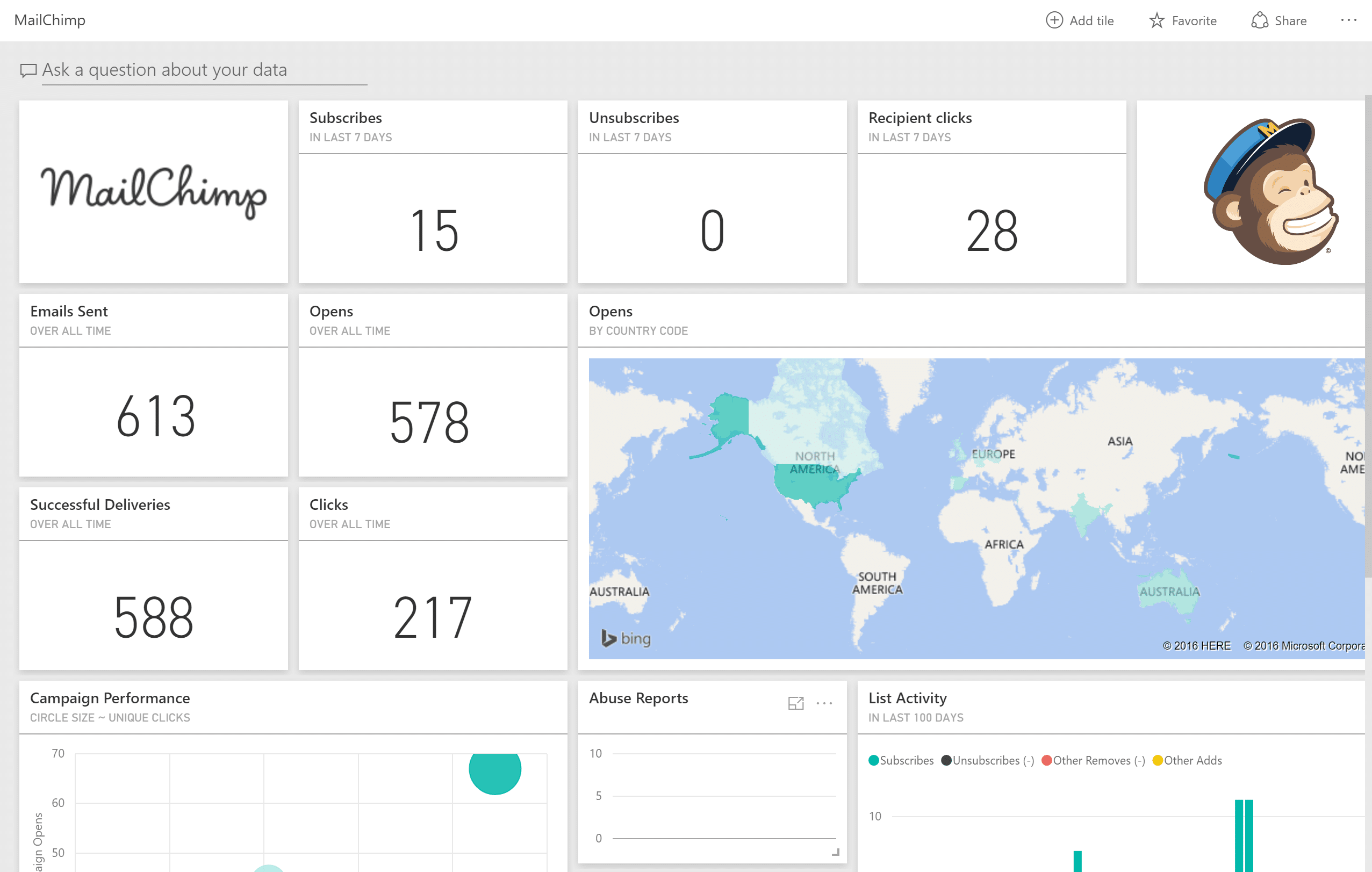The height and width of the screenshot is (872, 1372).
Task: Click the MailChimp dashboard title
Action: 49,20
